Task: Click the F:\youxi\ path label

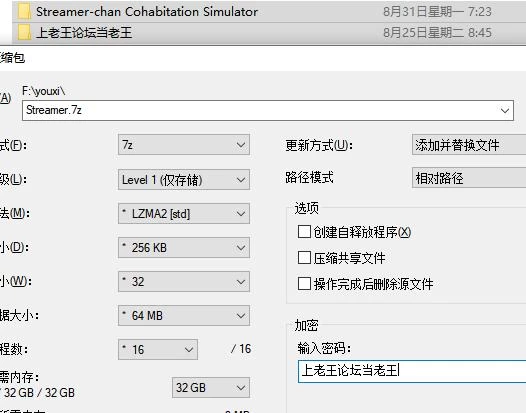Action: (44, 91)
